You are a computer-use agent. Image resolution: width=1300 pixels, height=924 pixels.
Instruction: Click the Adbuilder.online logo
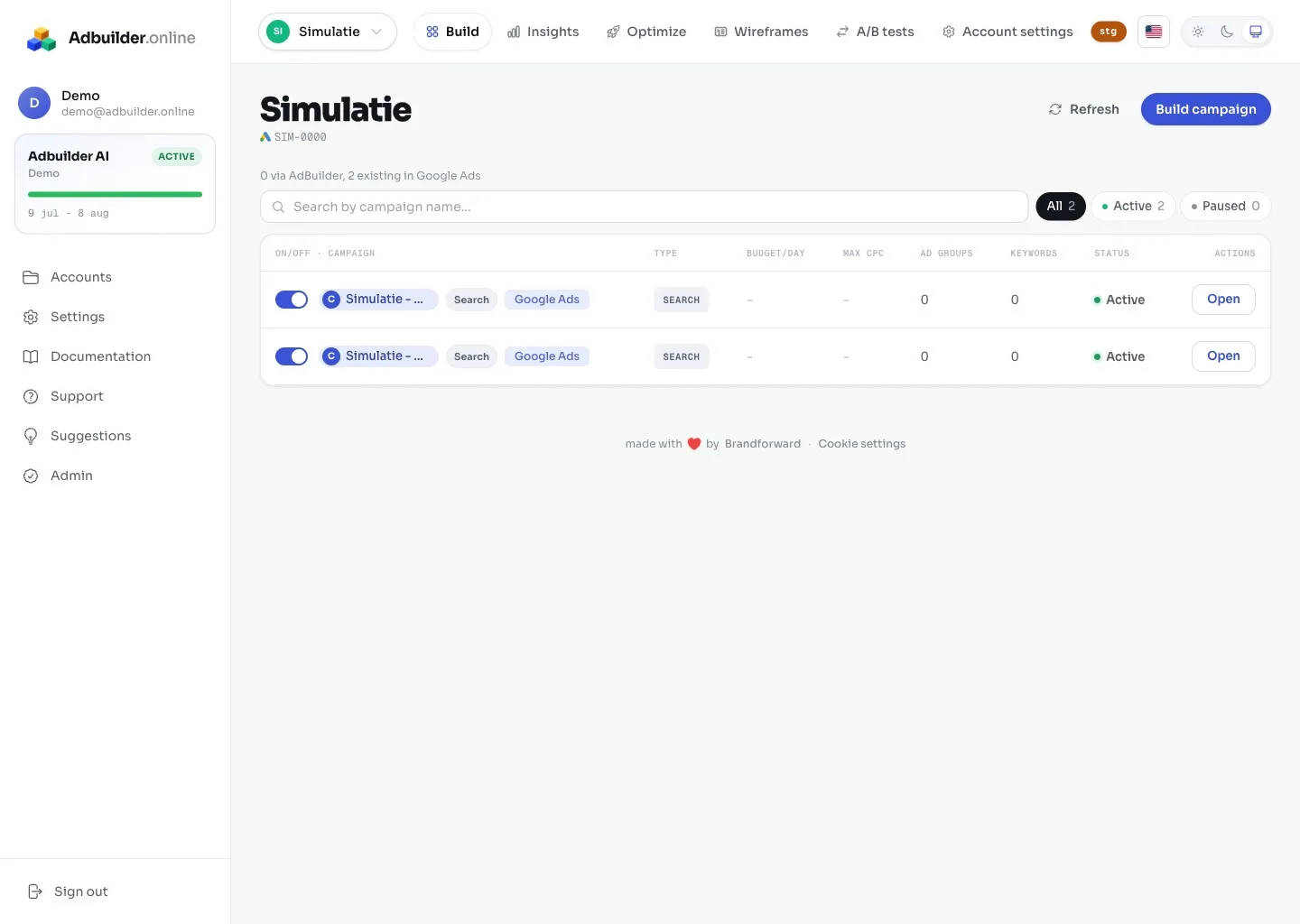(111, 38)
